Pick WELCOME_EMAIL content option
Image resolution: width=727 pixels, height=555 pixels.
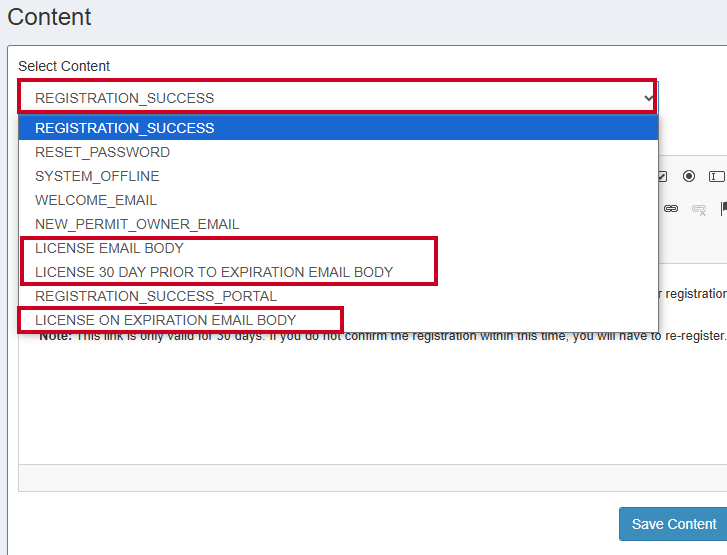(x=338, y=200)
